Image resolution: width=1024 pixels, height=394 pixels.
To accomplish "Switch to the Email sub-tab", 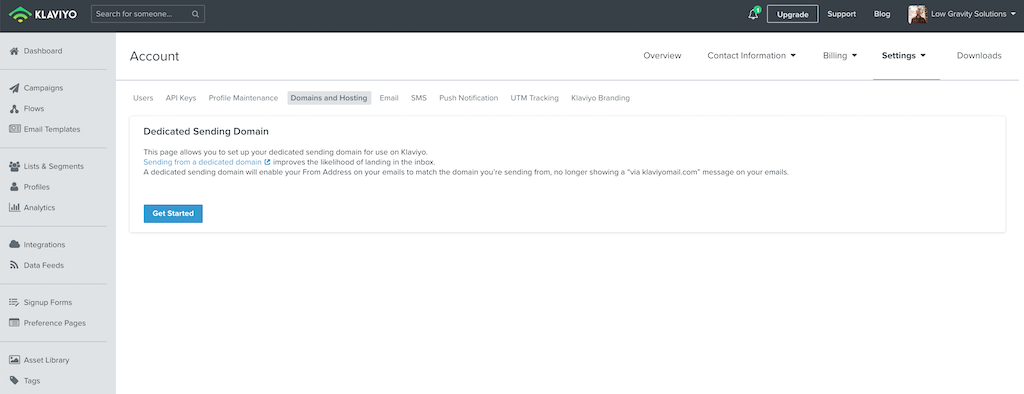I will (389, 98).
